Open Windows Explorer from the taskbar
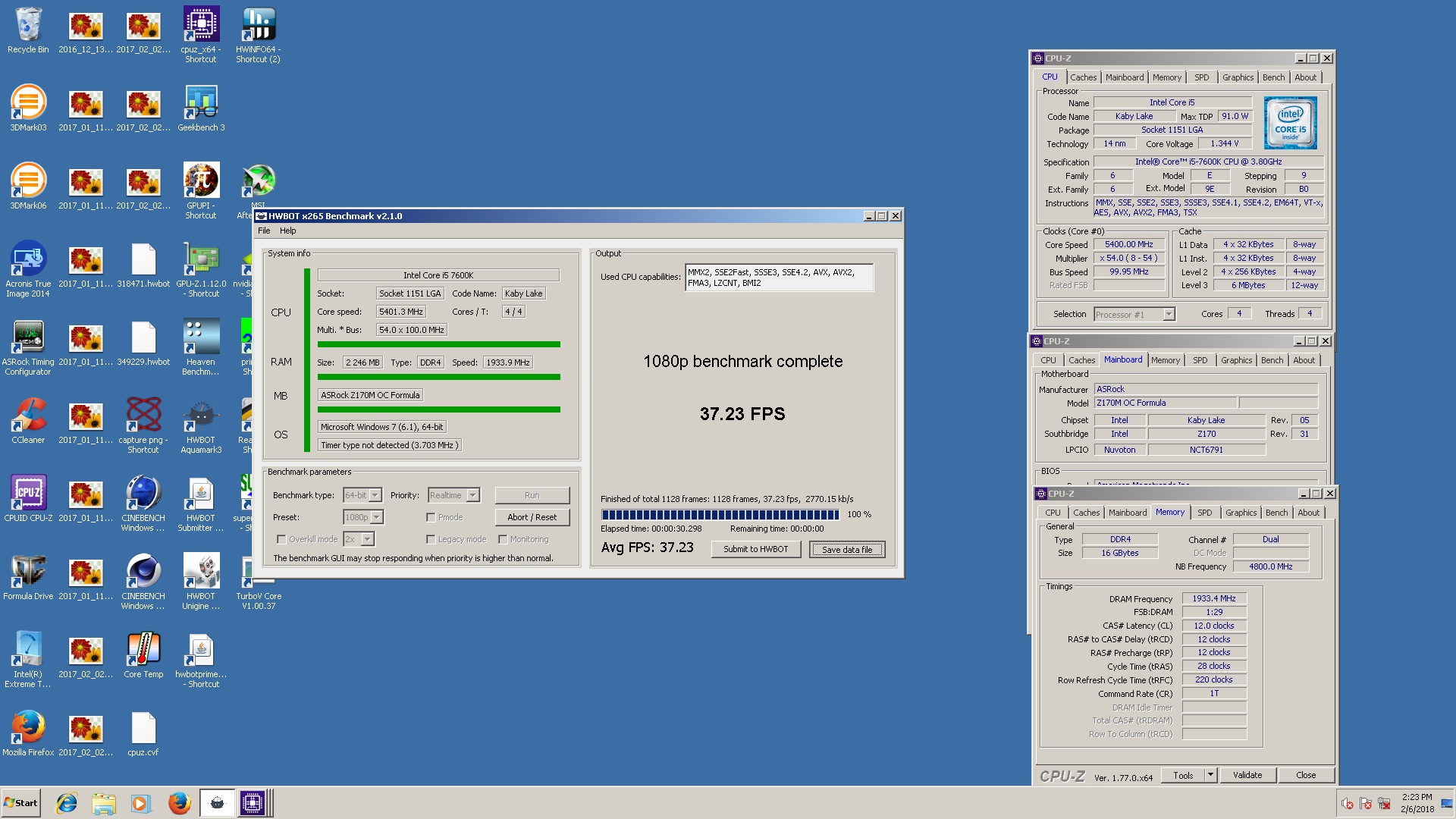 coord(103,803)
